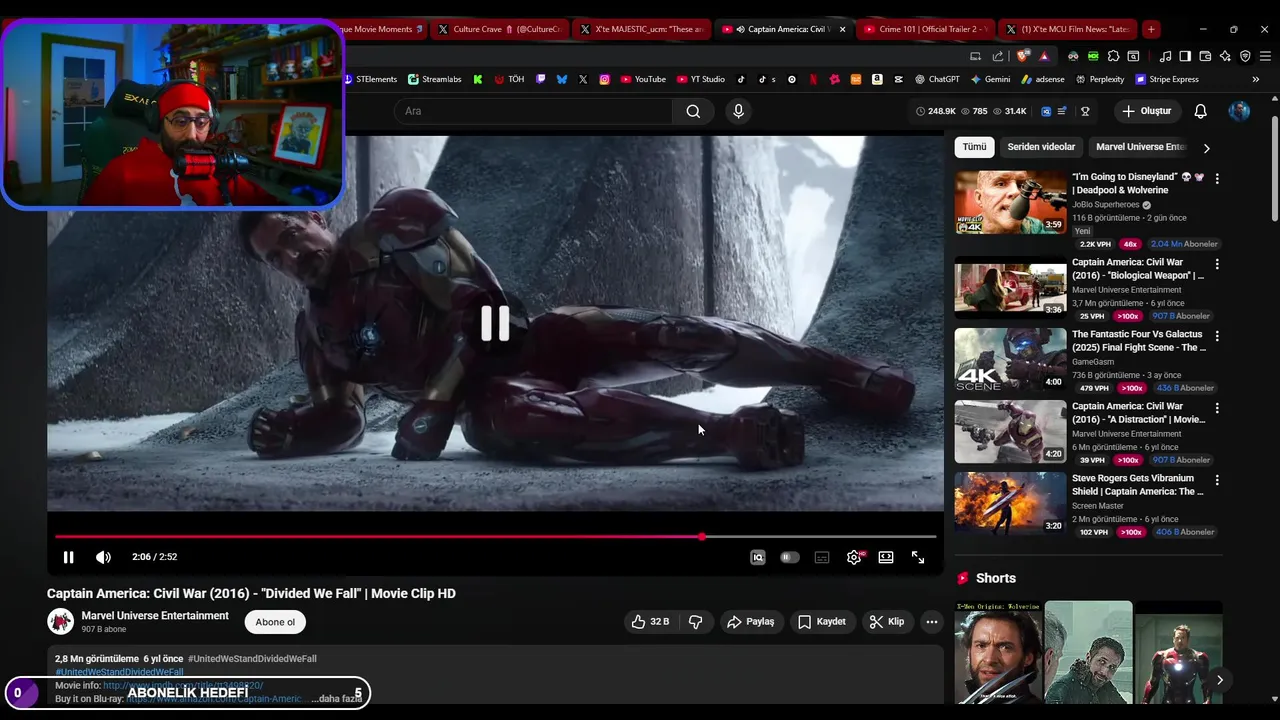Click in the Ara search field
Viewport: 1280px width, 720px height.
(x=535, y=111)
